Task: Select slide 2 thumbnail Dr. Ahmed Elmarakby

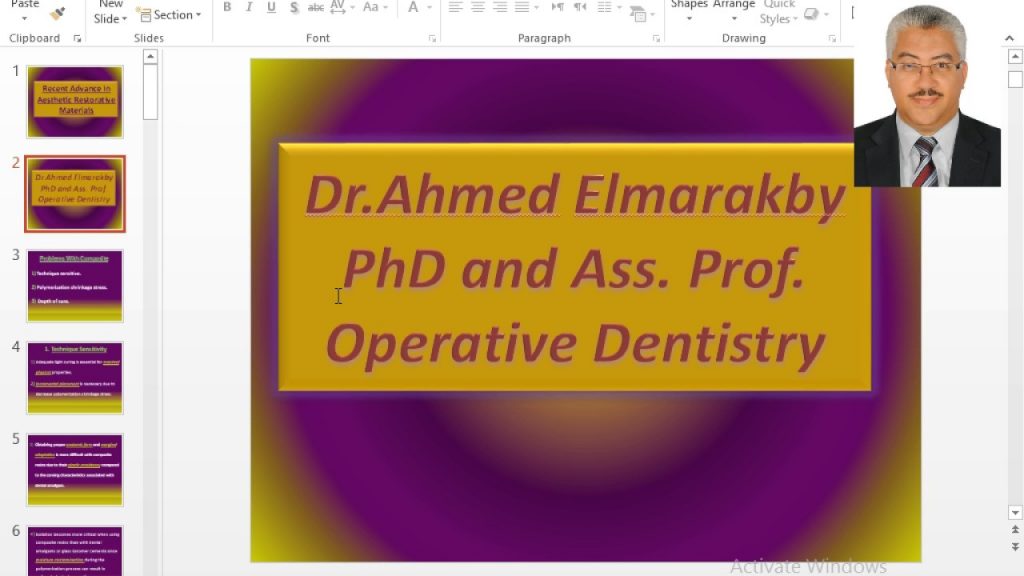Action: click(75, 194)
